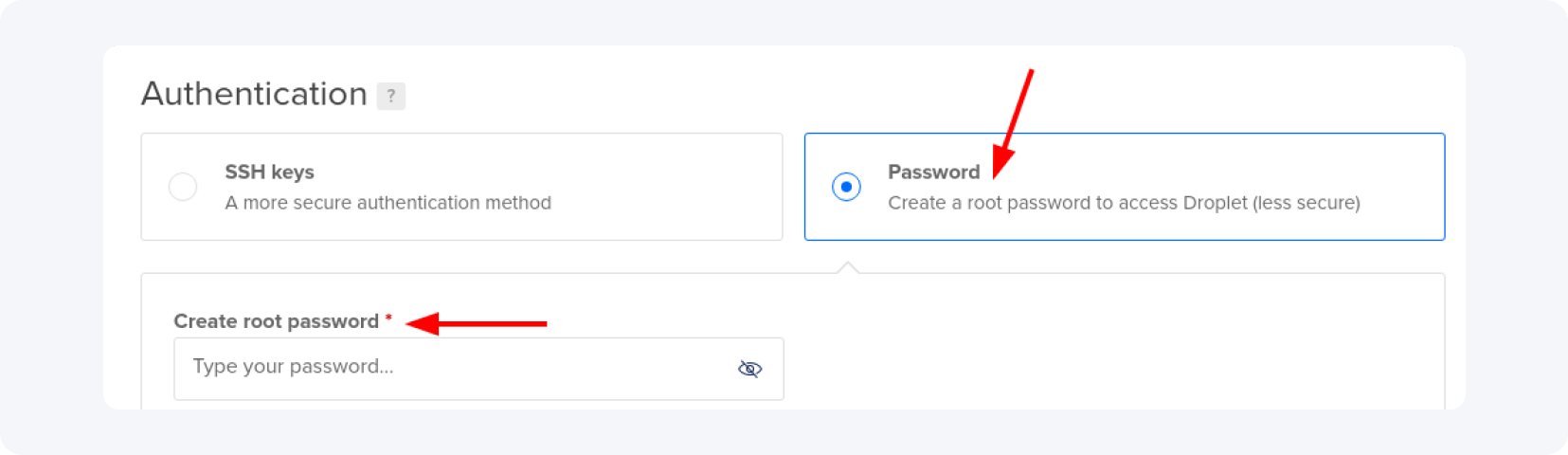Click the red required asterisk
Screen dimensions: 1568x455
(388, 318)
